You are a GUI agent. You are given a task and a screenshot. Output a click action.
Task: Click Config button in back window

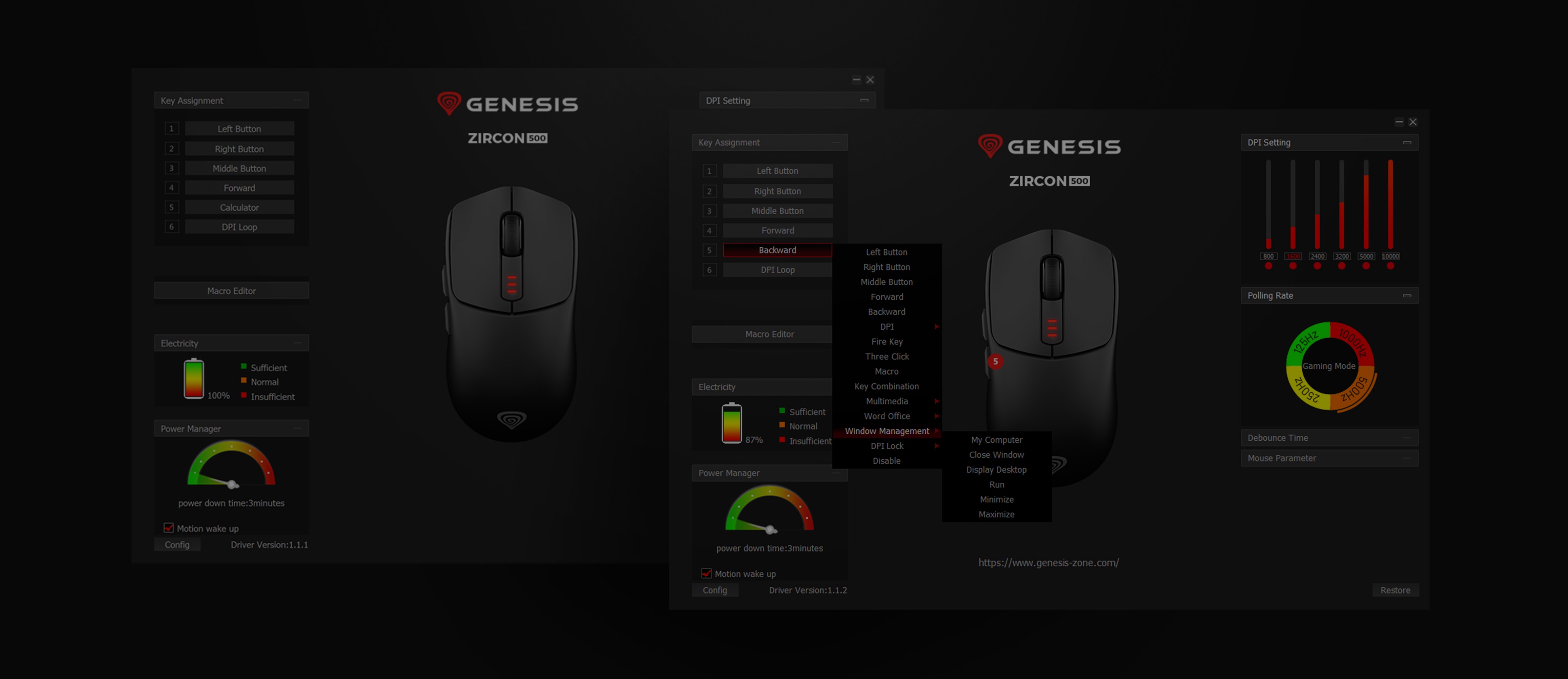pyautogui.click(x=177, y=544)
